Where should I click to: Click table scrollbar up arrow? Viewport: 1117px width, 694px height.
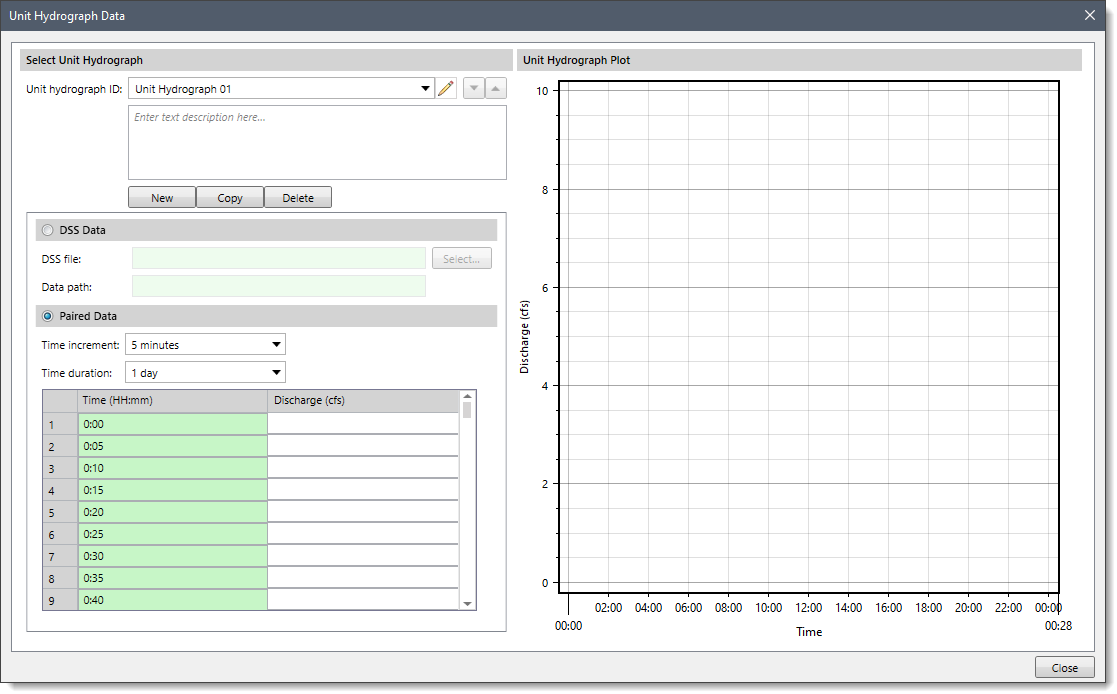coord(467,396)
